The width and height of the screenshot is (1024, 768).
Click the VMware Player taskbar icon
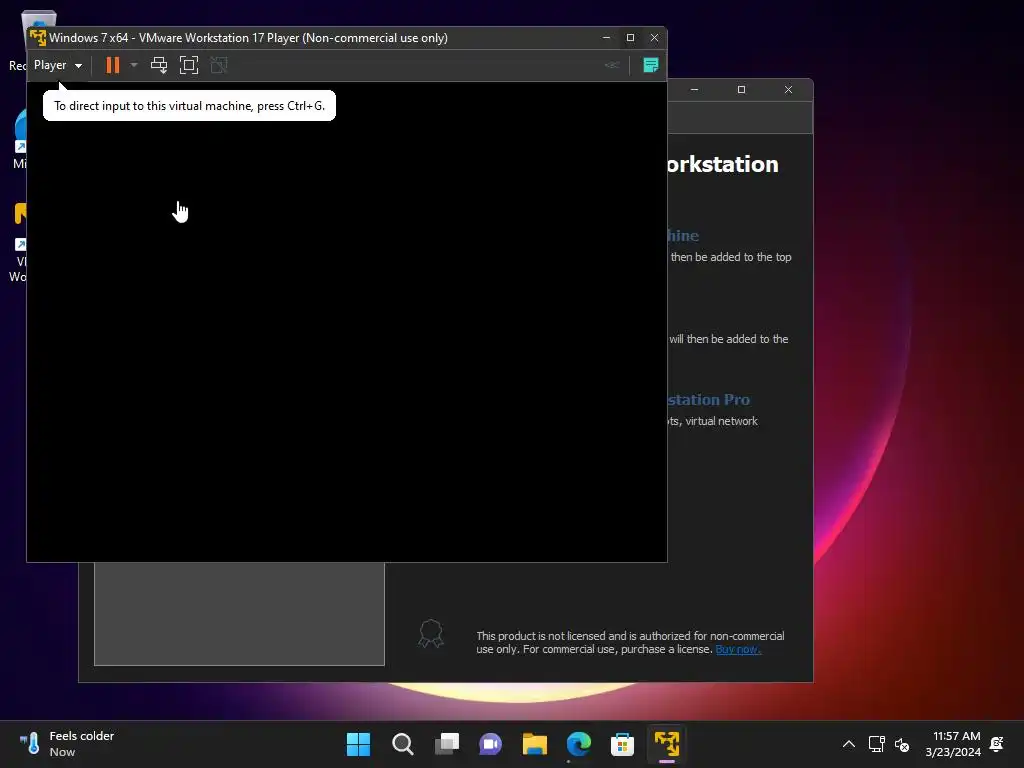pos(667,744)
